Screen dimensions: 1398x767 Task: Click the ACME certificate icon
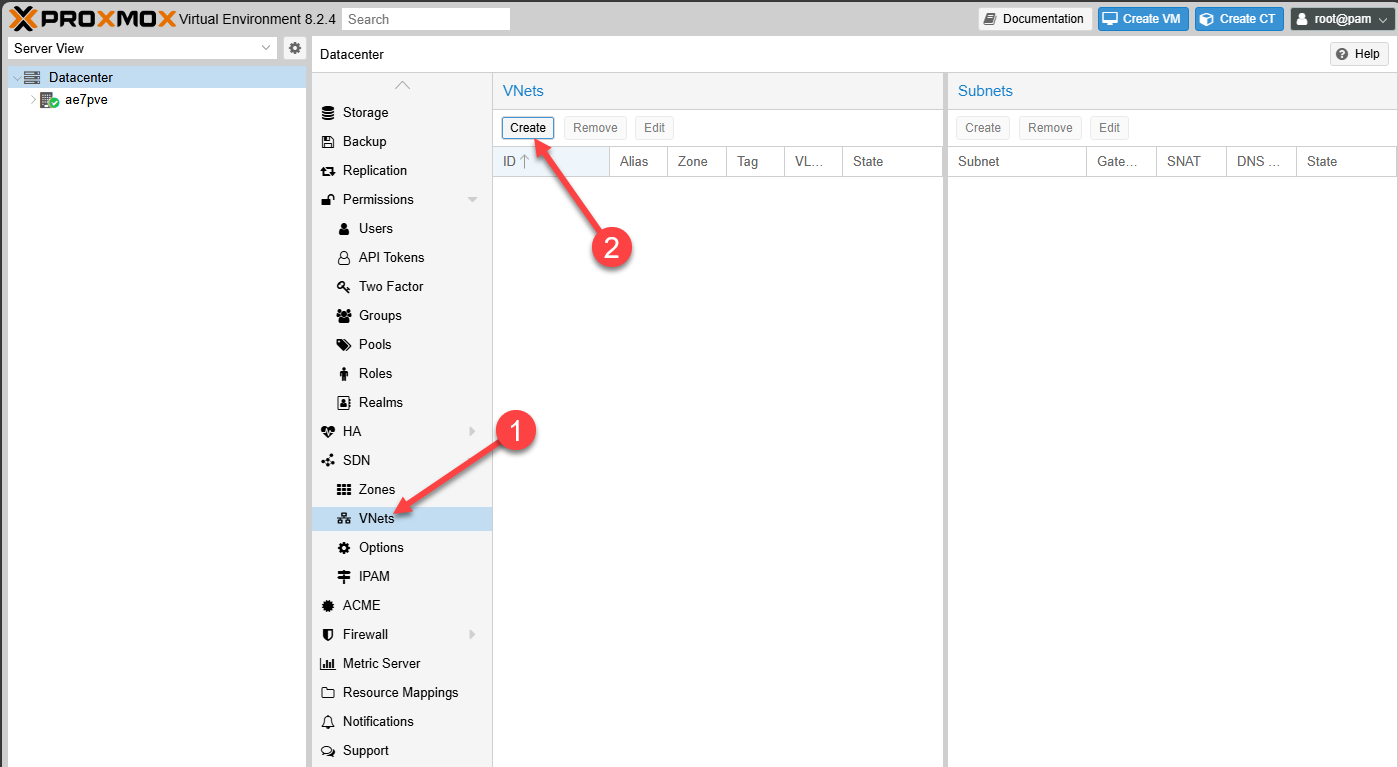point(328,606)
